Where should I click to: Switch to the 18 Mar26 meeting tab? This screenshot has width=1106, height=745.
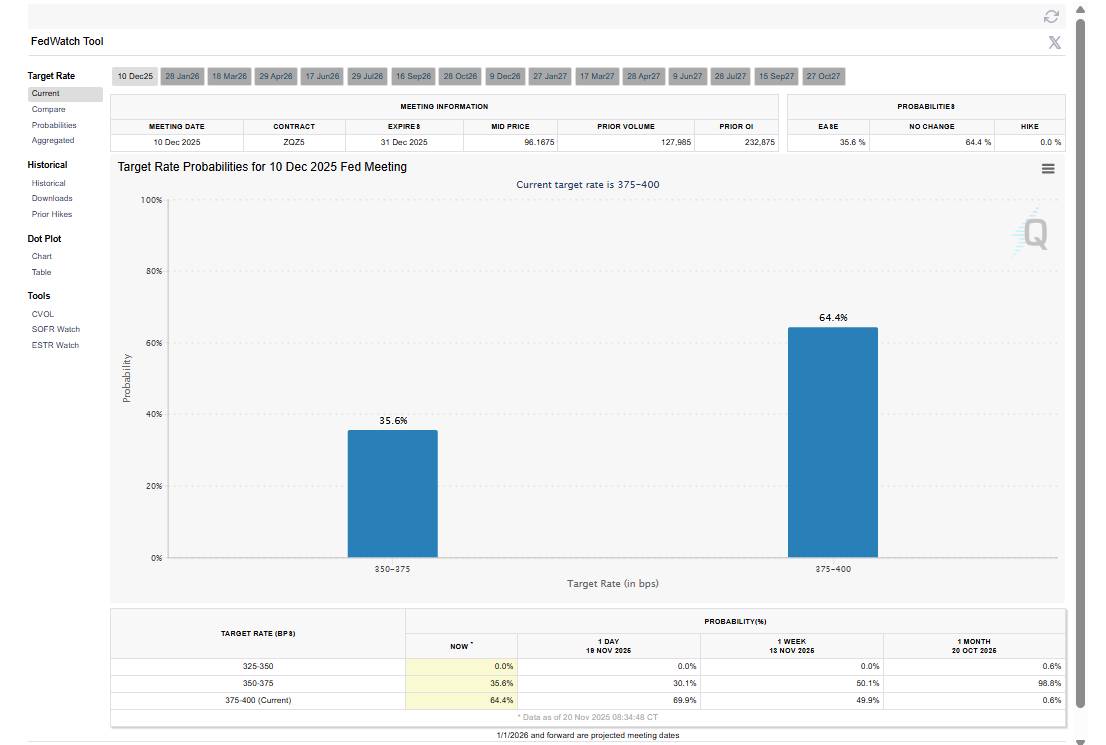tap(229, 76)
